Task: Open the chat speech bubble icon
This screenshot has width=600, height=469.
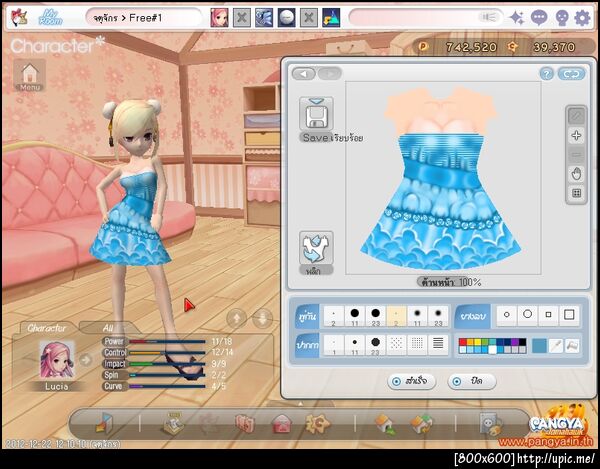Action: click(539, 18)
